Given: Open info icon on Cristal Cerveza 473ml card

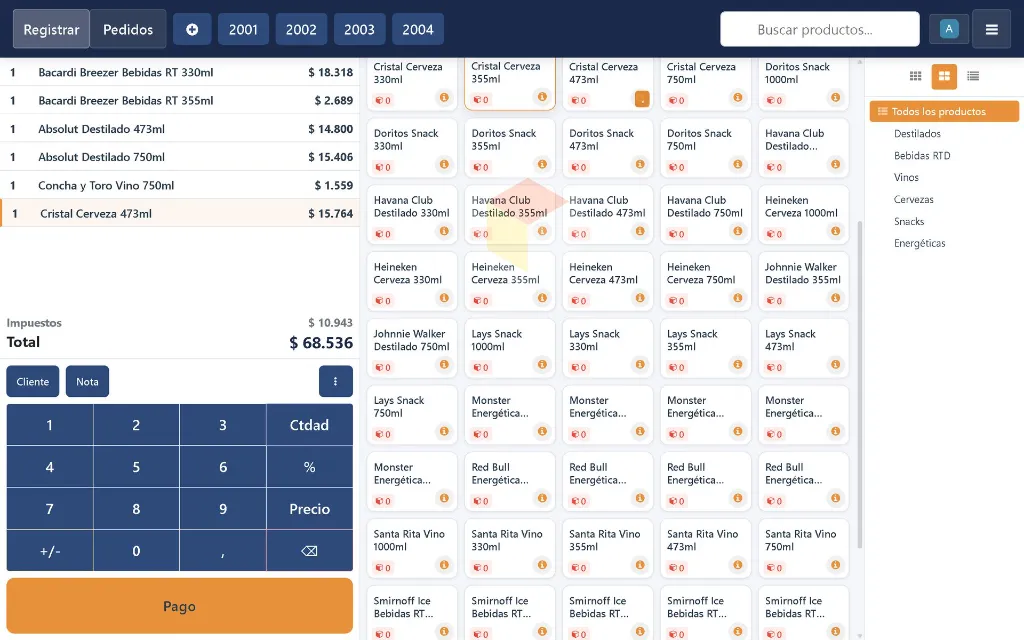Looking at the screenshot, I should pyautogui.click(x=642, y=99).
